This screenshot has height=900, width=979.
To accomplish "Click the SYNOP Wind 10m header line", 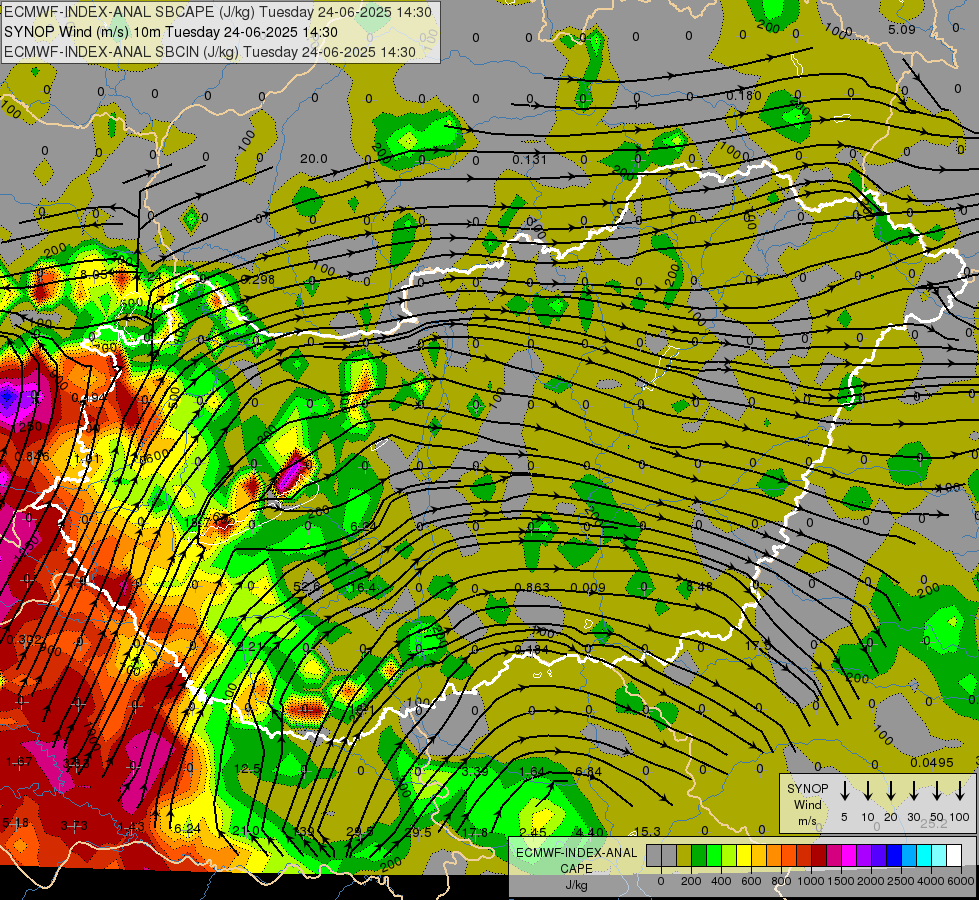I will point(170,32).
